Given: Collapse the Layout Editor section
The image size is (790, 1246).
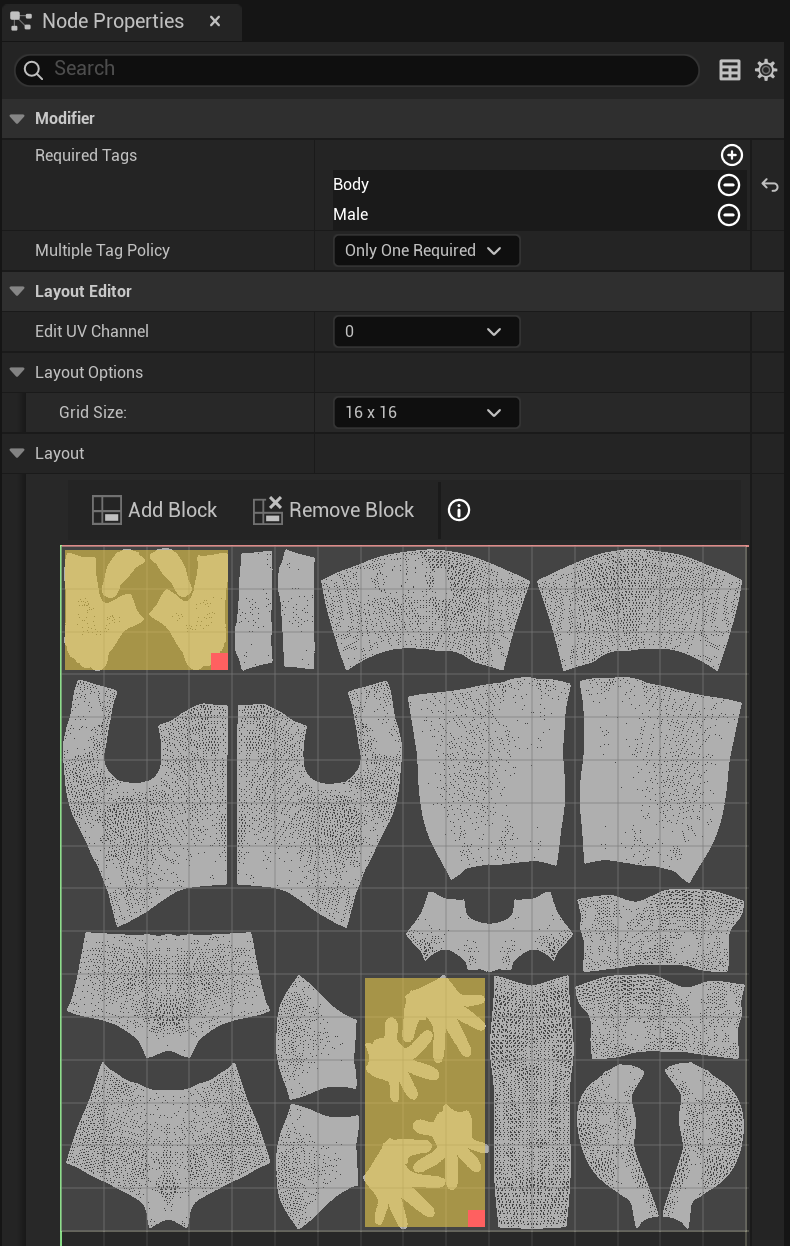Looking at the screenshot, I should tap(16, 291).
